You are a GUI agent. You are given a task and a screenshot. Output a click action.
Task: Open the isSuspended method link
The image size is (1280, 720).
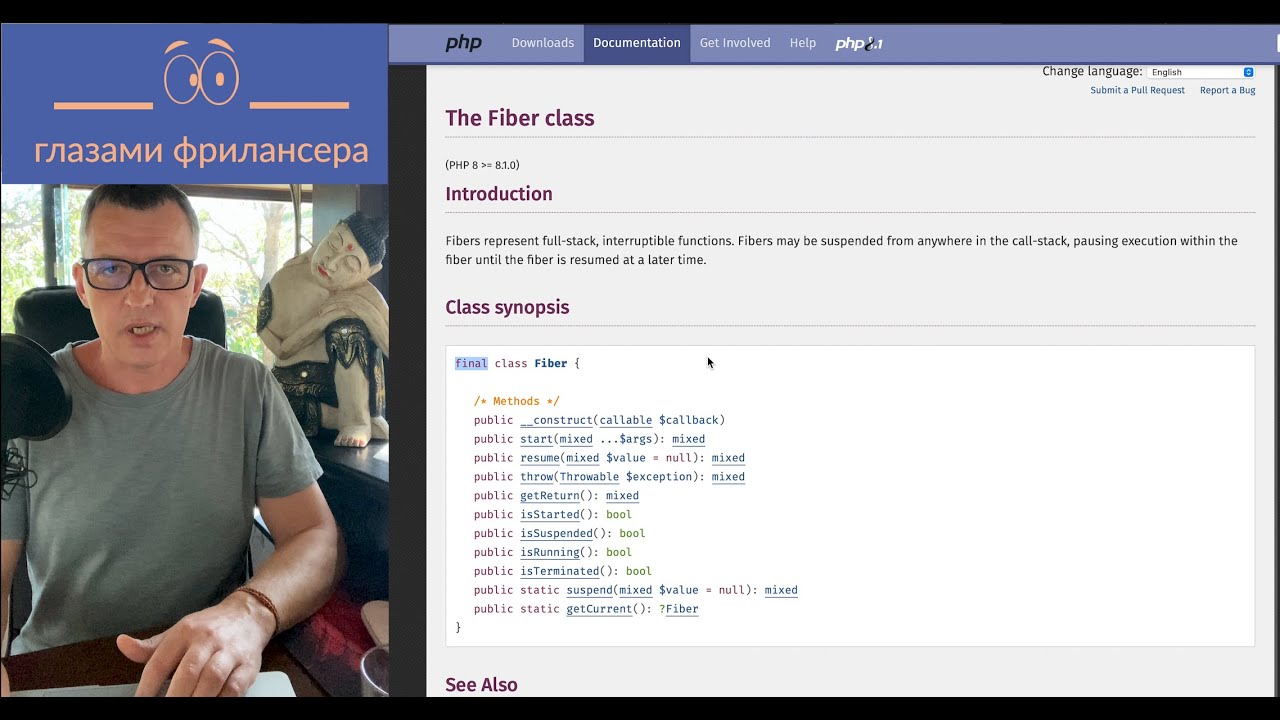coord(556,534)
